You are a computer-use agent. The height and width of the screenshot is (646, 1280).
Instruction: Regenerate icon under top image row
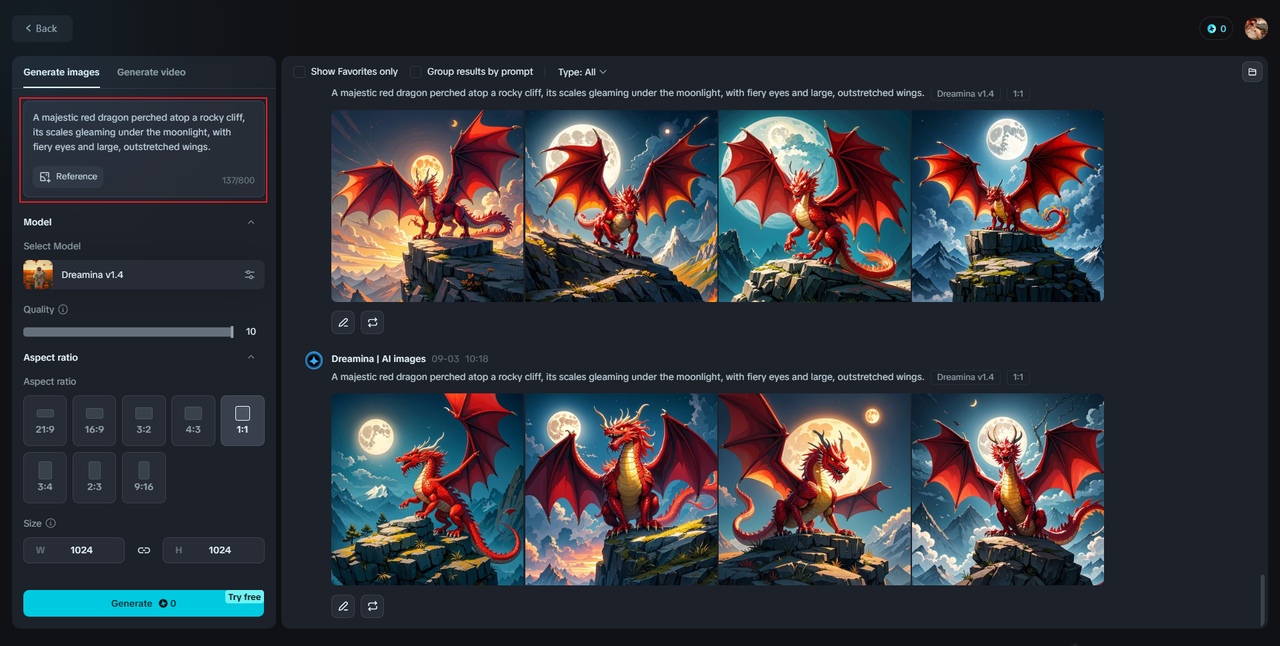(372, 322)
